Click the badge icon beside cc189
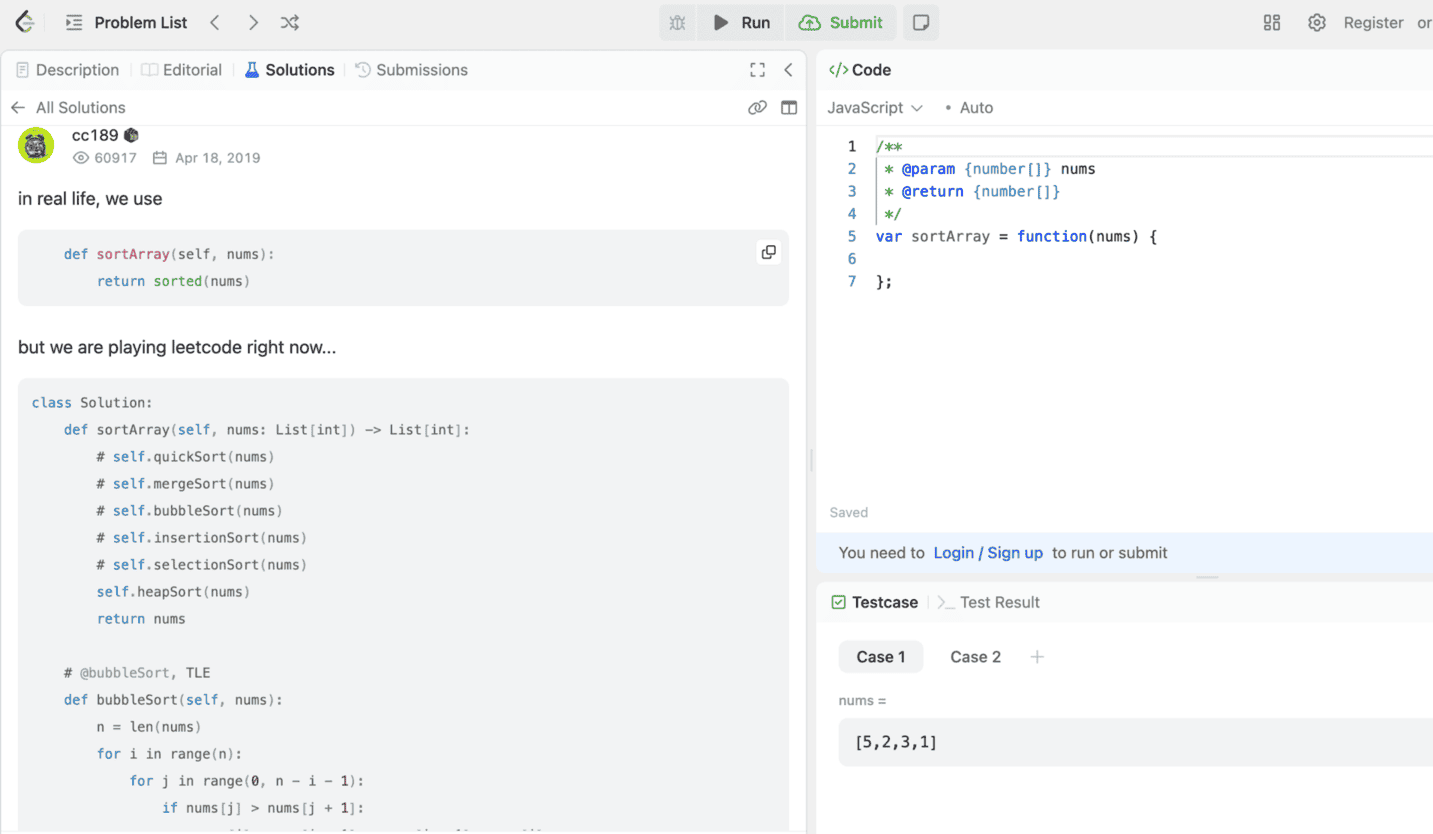 [x=131, y=135]
